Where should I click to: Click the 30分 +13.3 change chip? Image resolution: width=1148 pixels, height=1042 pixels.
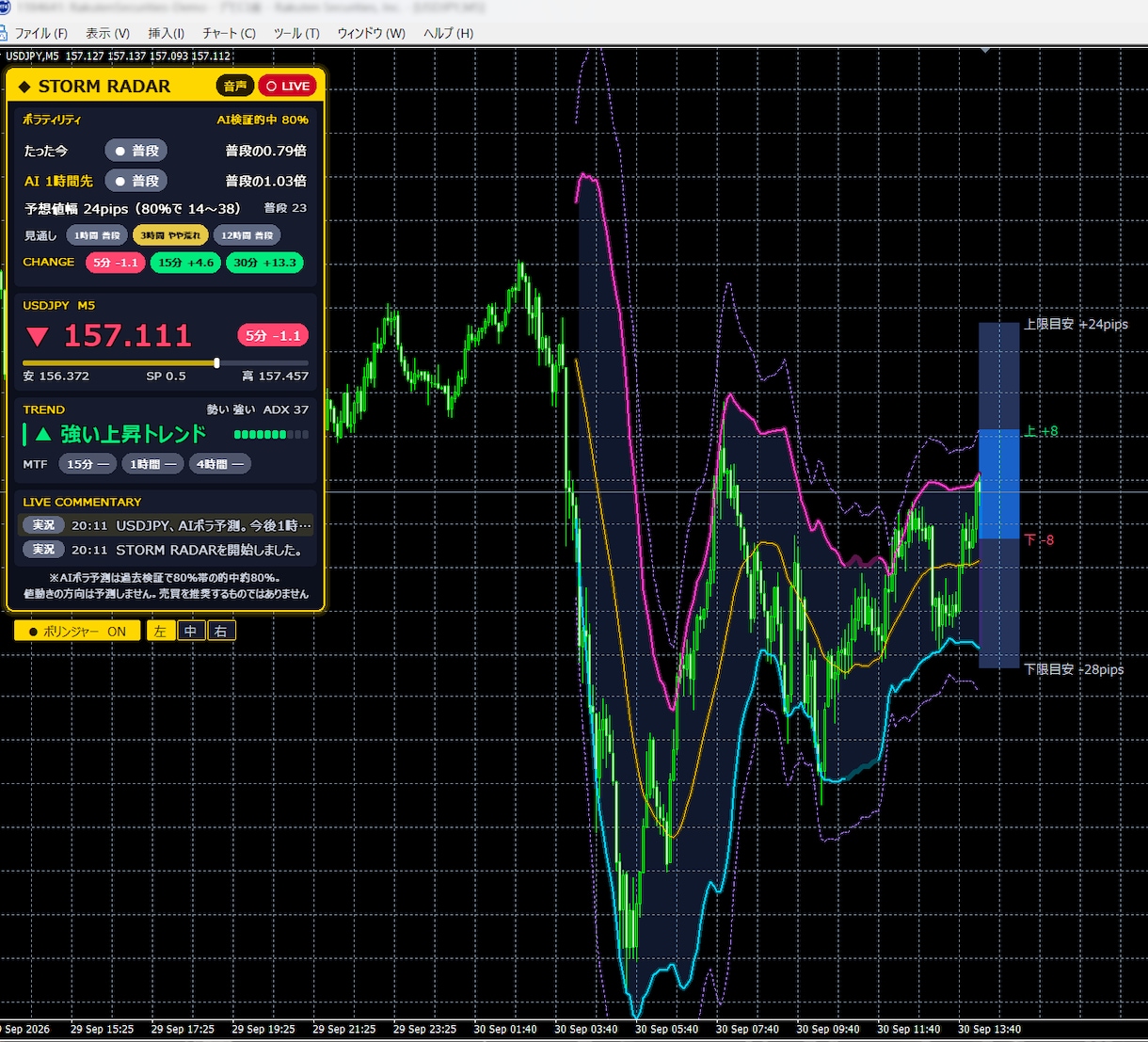264,263
